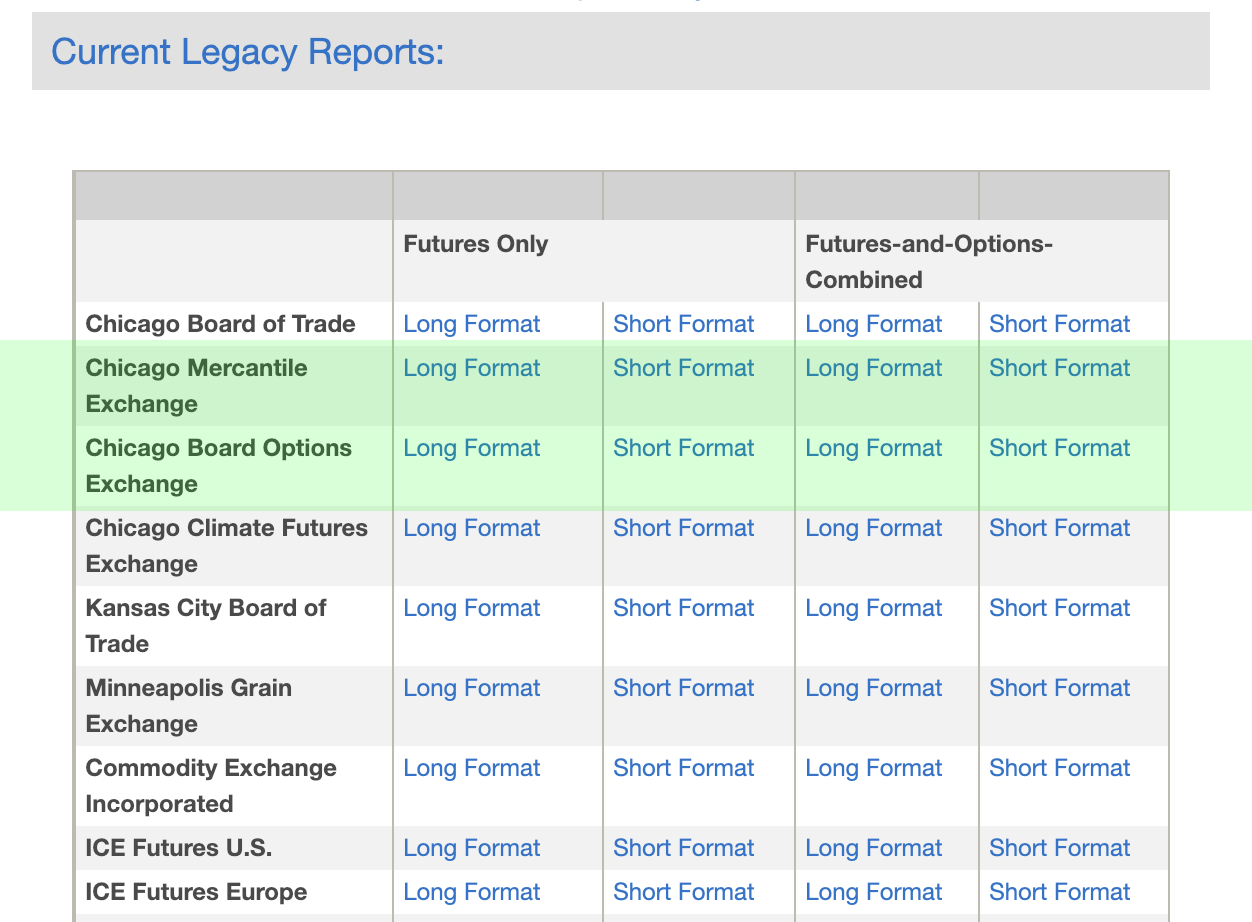Open Commodity Exchange Incorporated Futures Only Short Format
1252x922 pixels.
coord(683,768)
